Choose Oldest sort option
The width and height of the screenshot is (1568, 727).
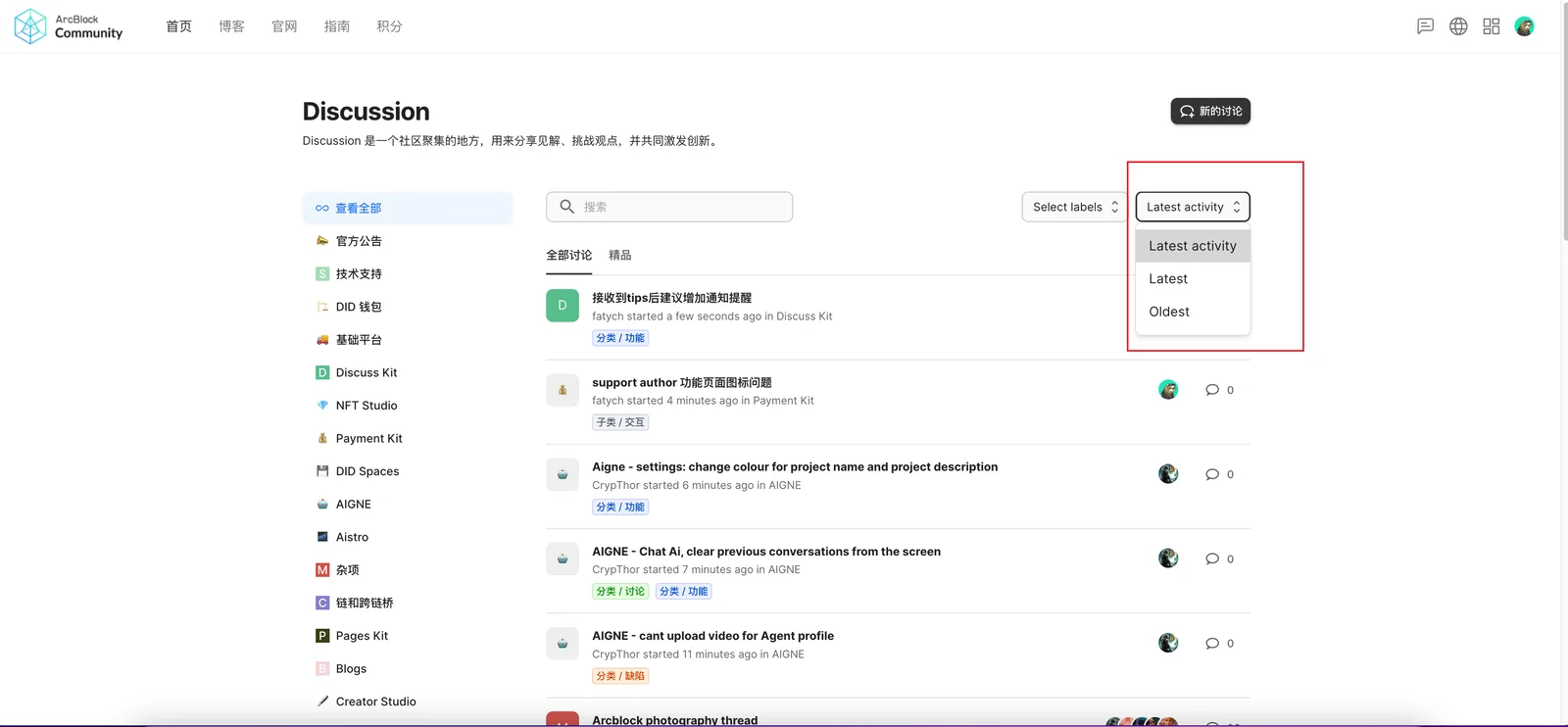tap(1193, 312)
